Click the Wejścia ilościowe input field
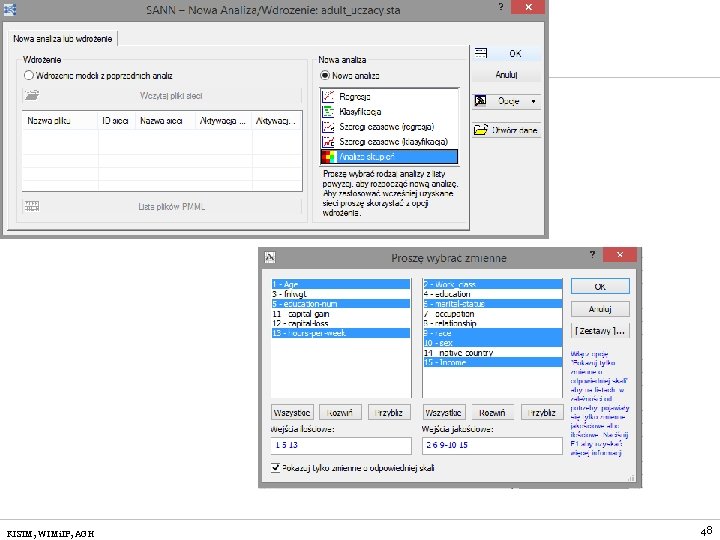This screenshot has width=720, height=540. (341, 445)
